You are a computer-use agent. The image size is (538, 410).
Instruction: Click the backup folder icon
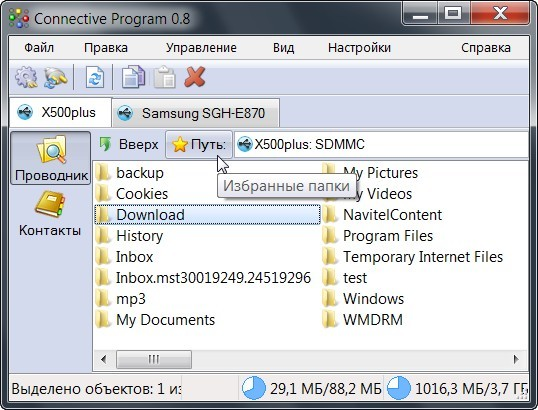103,173
